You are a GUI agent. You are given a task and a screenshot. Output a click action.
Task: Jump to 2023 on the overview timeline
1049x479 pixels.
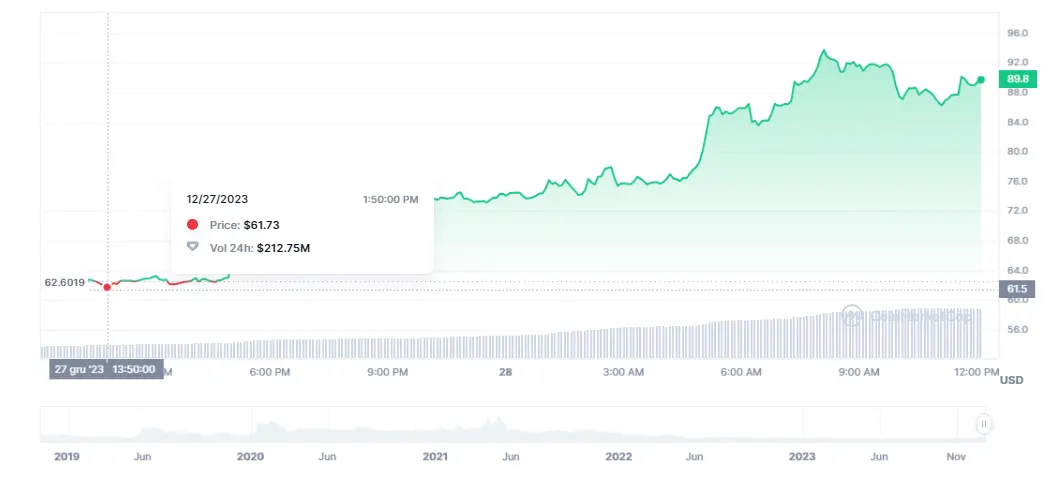click(x=803, y=456)
